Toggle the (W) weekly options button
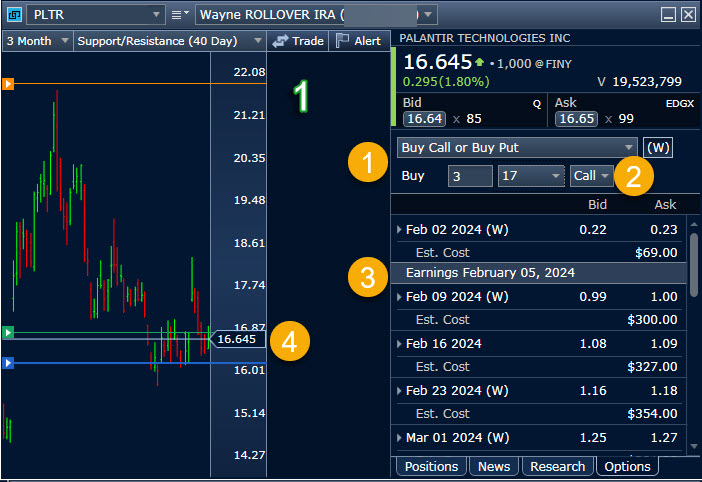This screenshot has height=482, width=702. click(658, 147)
